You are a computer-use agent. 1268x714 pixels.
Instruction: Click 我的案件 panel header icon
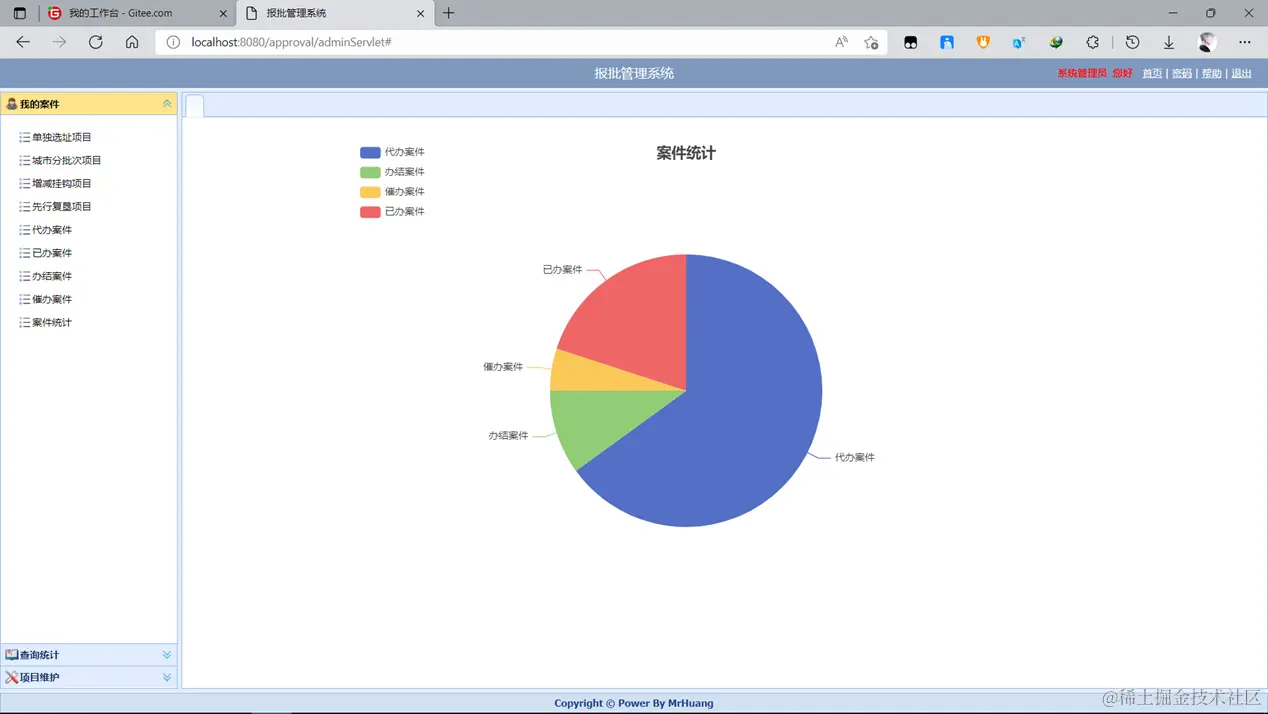pyautogui.click(x=11, y=104)
